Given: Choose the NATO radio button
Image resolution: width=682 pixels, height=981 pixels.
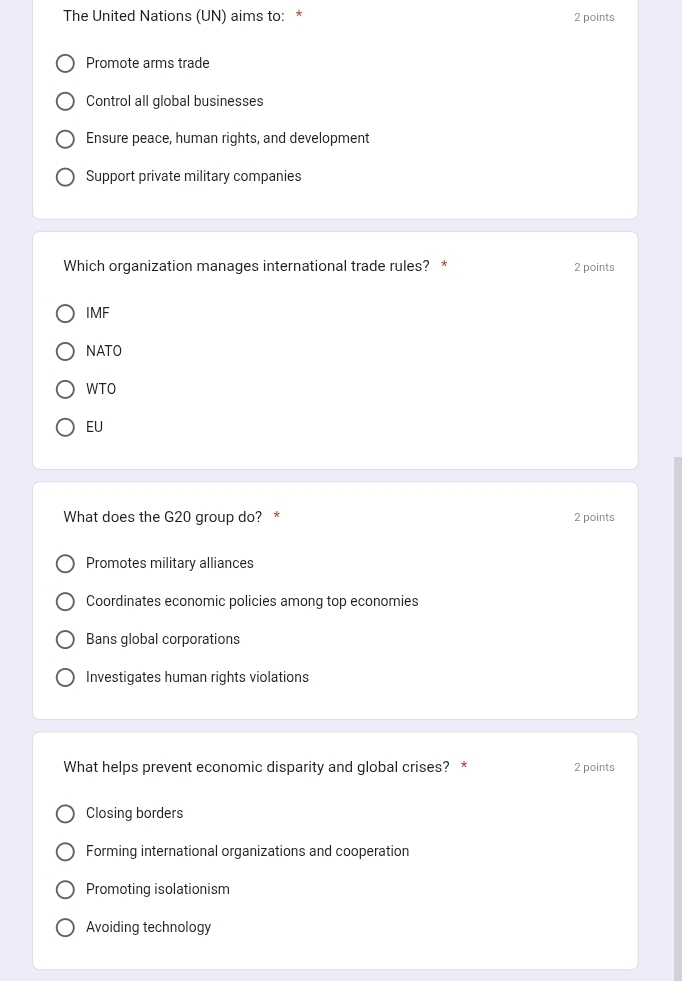Looking at the screenshot, I should click(x=65, y=352).
